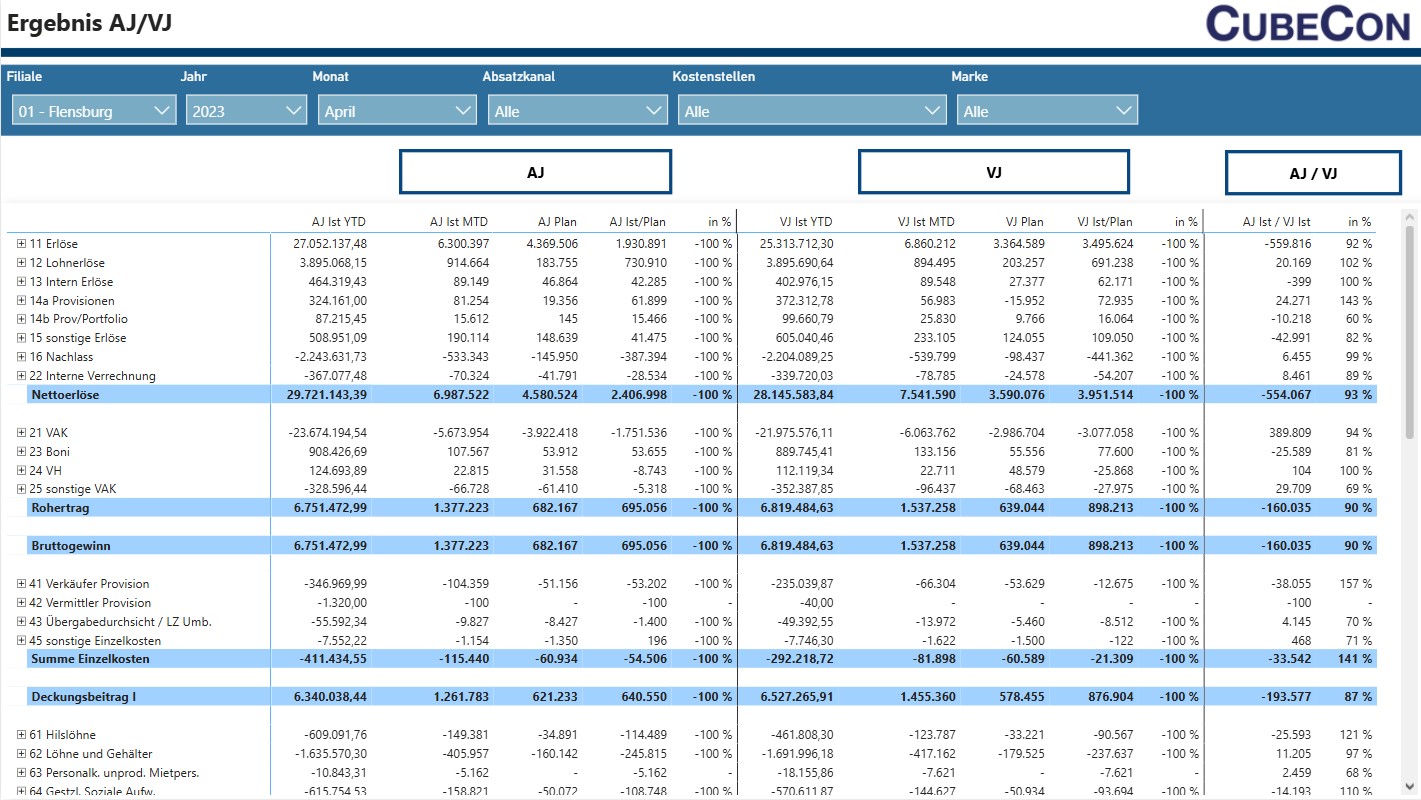This screenshot has width=1421, height=800.
Task: Expand the 14a Provisionen row
Action: [x=21, y=301]
